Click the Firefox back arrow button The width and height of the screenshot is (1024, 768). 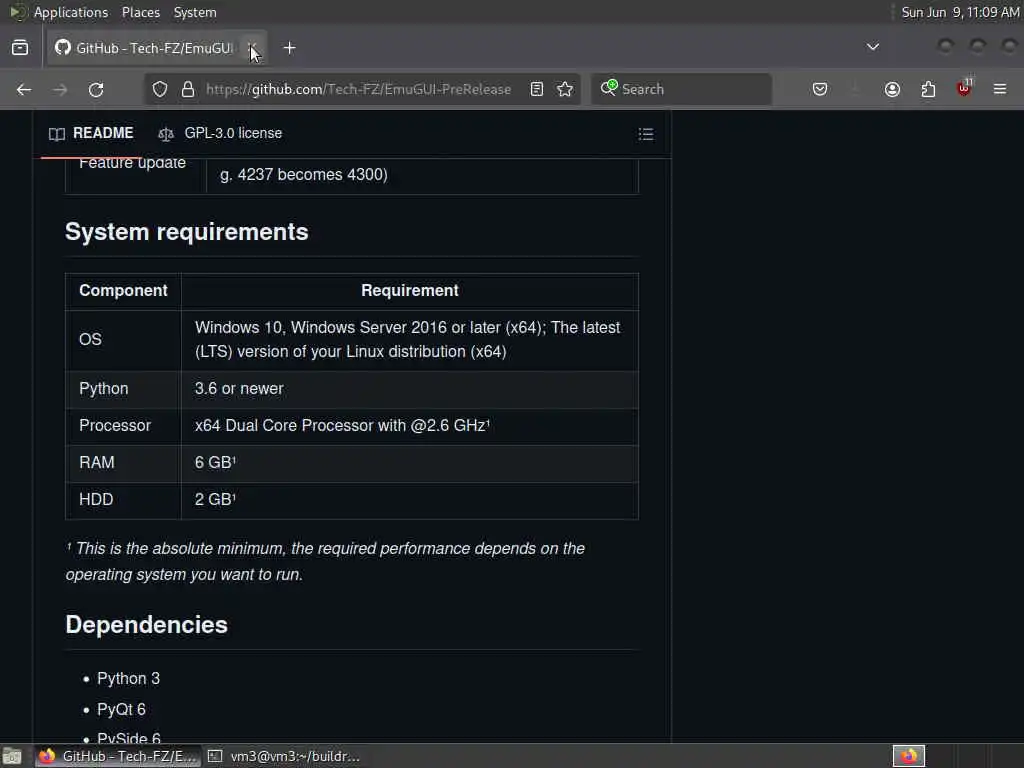coord(24,89)
